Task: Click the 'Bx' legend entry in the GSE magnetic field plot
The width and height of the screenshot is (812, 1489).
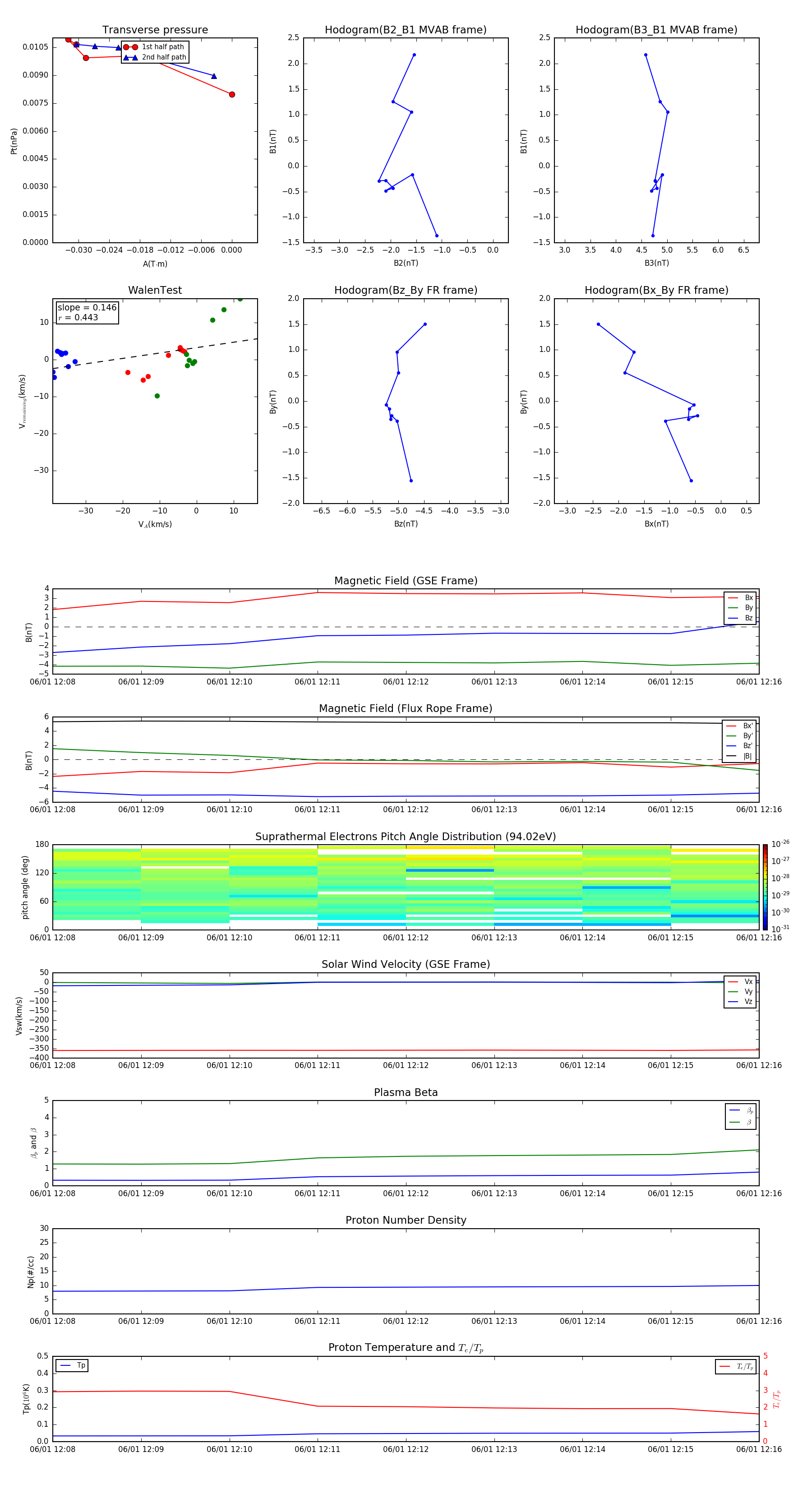Action: tap(740, 598)
